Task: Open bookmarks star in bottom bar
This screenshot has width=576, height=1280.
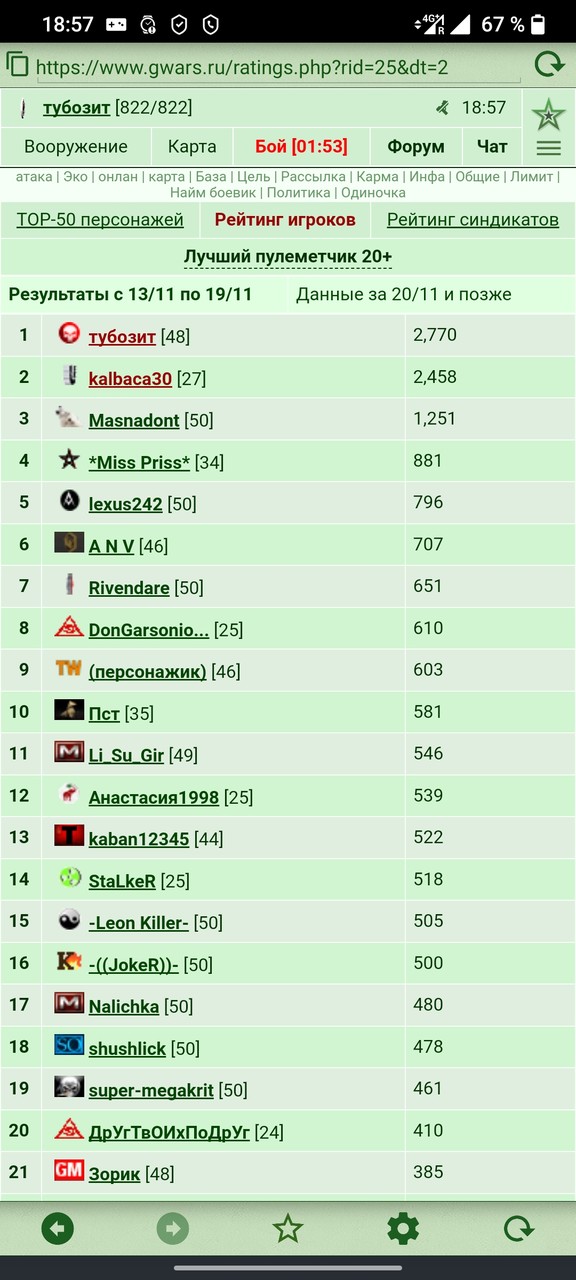Action: pyautogui.click(x=288, y=1228)
